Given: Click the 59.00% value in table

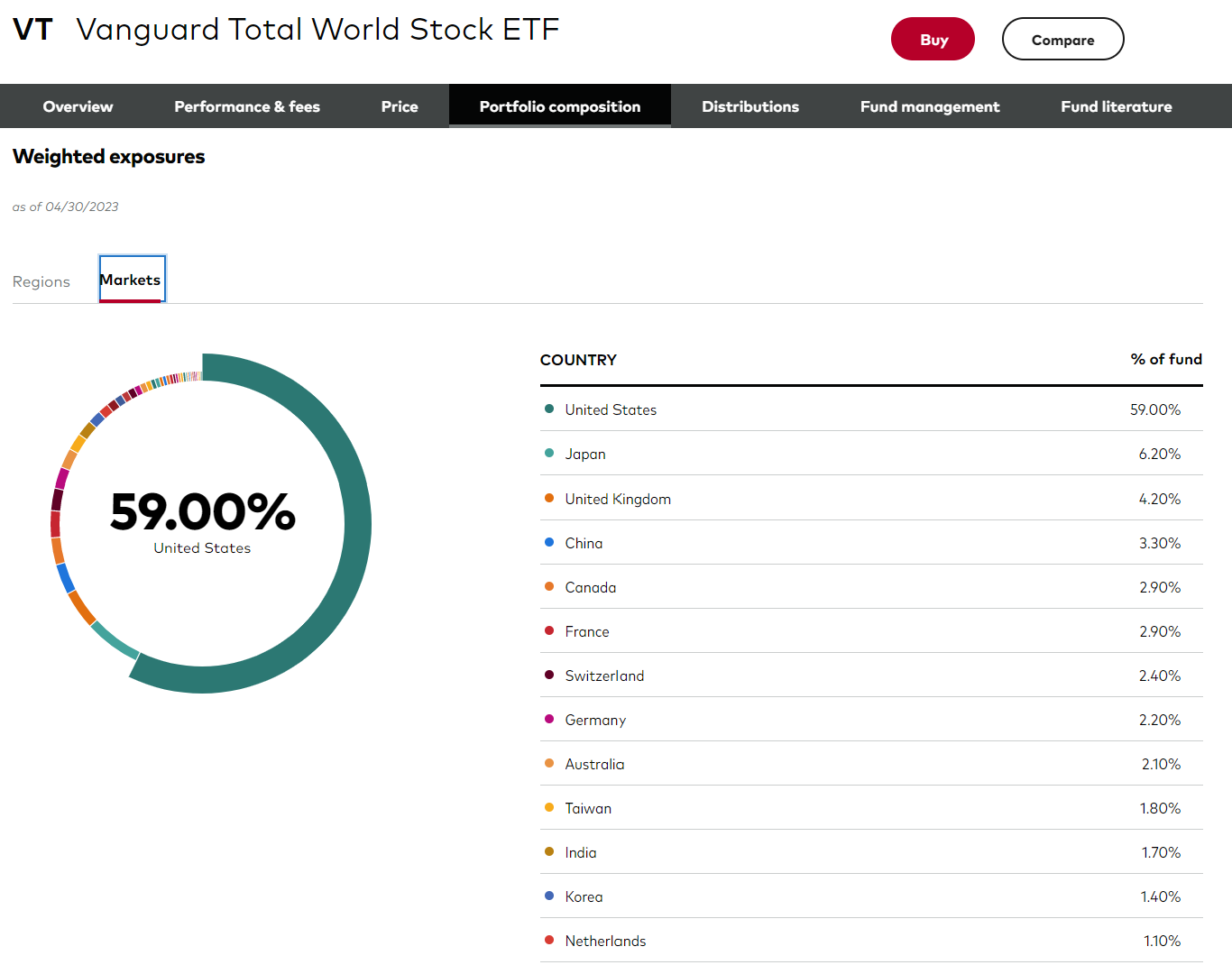Looking at the screenshot, I should click(x=1155, y=409).
